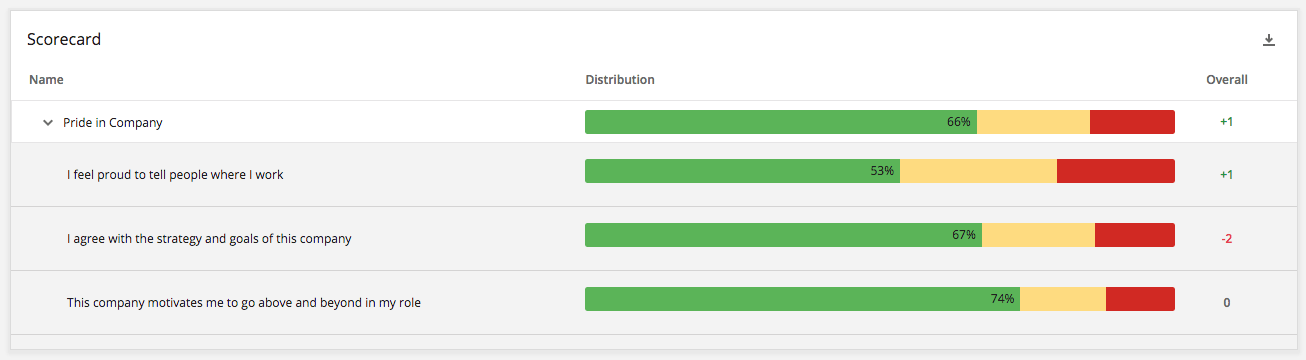Viewport: 1306px width, 360px height.
Task: Sort by the Overall column header
Action: (1227, 79)
